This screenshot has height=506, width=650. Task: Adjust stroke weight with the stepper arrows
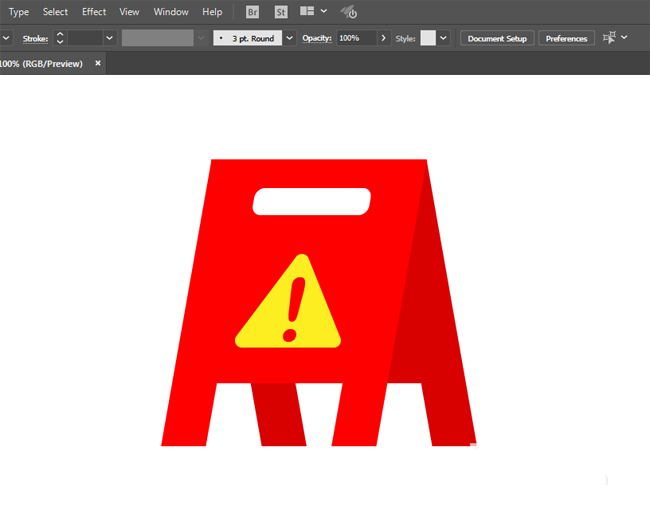(60, 38)
